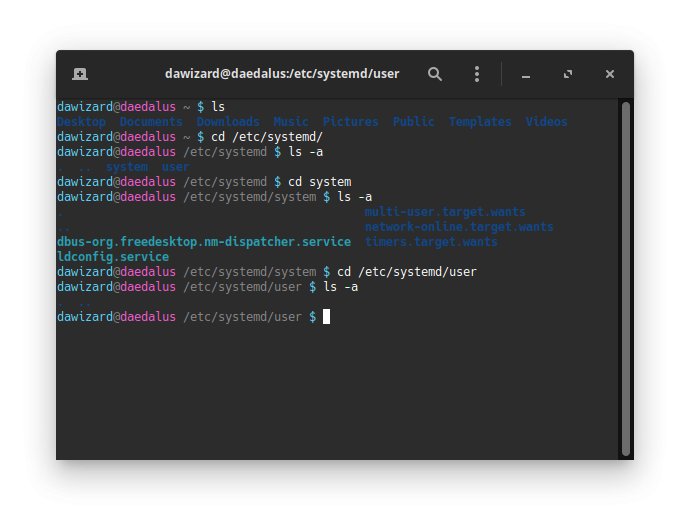Click the Videos directory name
Screen dimensions: 690x522
[x=546, y=122]
